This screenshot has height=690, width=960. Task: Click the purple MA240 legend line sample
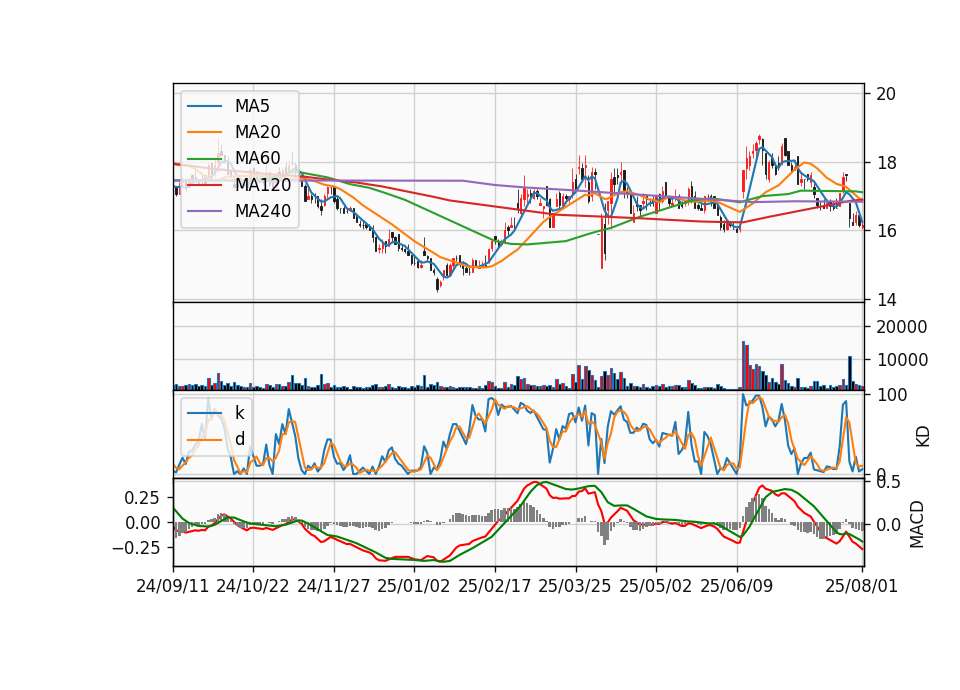pyautogui.click(x=204, y=211)
